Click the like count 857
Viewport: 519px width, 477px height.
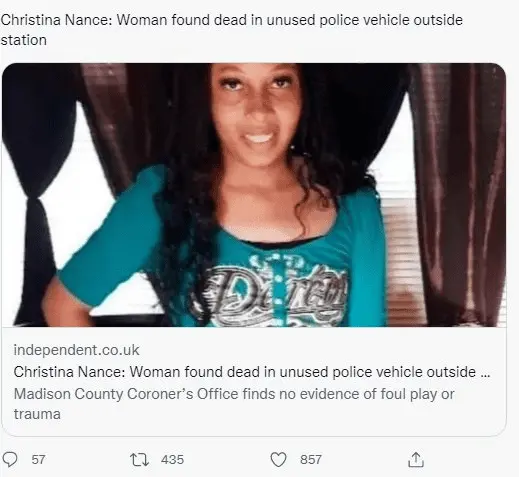[x=311, y=460]
